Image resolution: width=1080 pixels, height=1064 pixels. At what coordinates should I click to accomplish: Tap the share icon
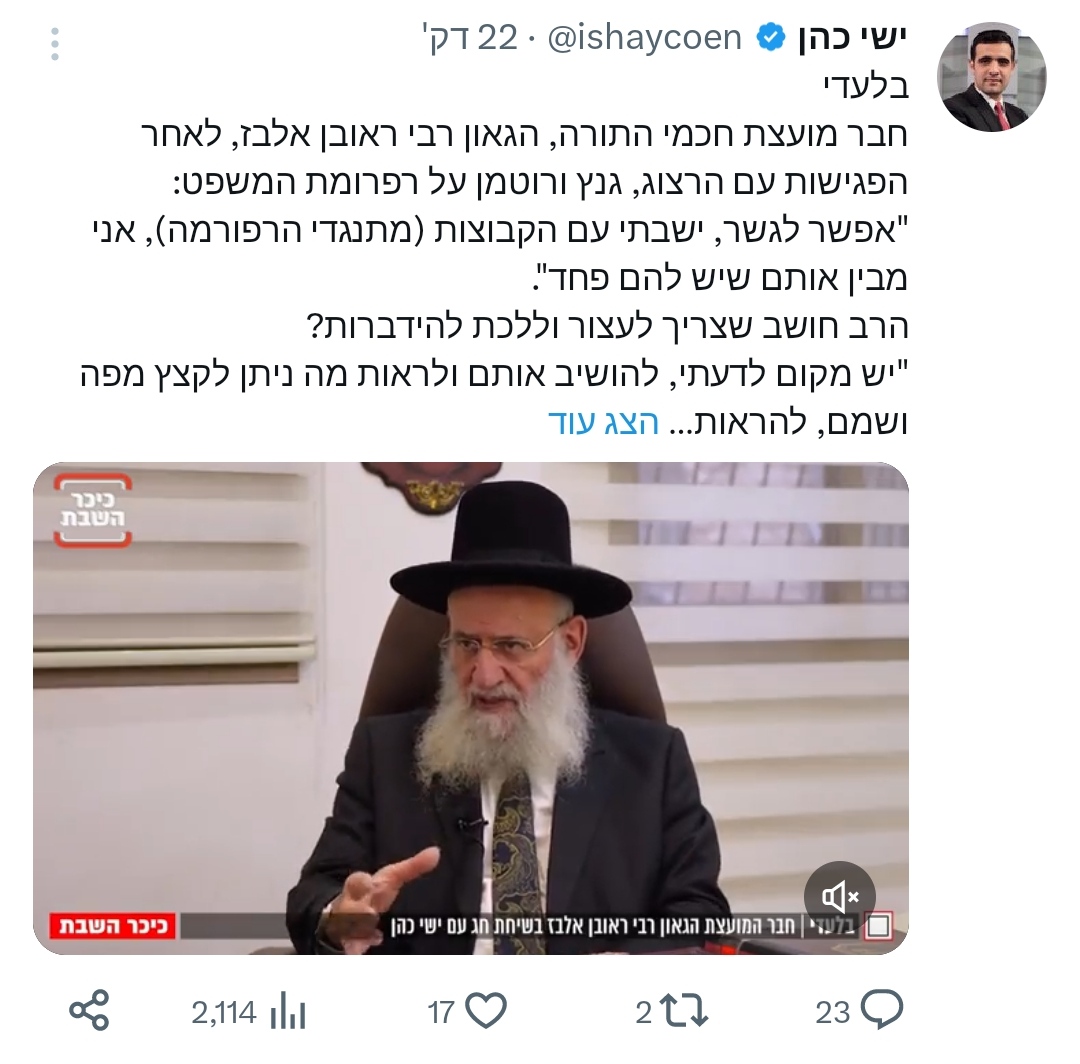tap(90, 1010)
